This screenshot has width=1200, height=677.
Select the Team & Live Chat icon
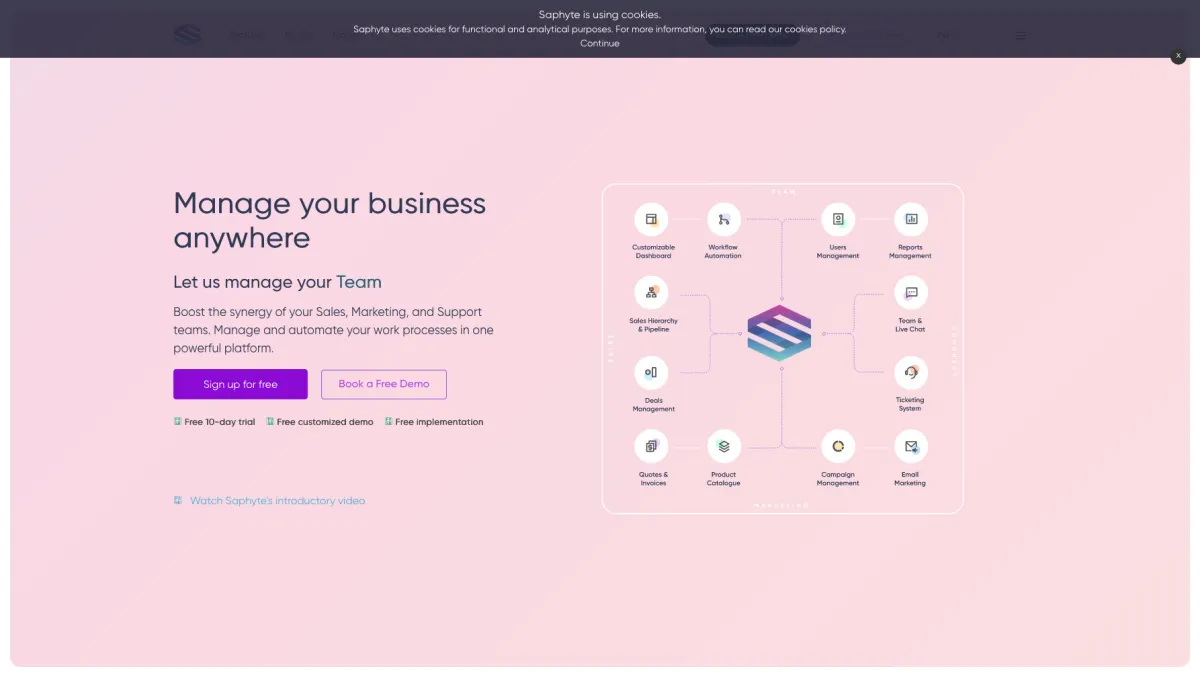tap(910, 293)
